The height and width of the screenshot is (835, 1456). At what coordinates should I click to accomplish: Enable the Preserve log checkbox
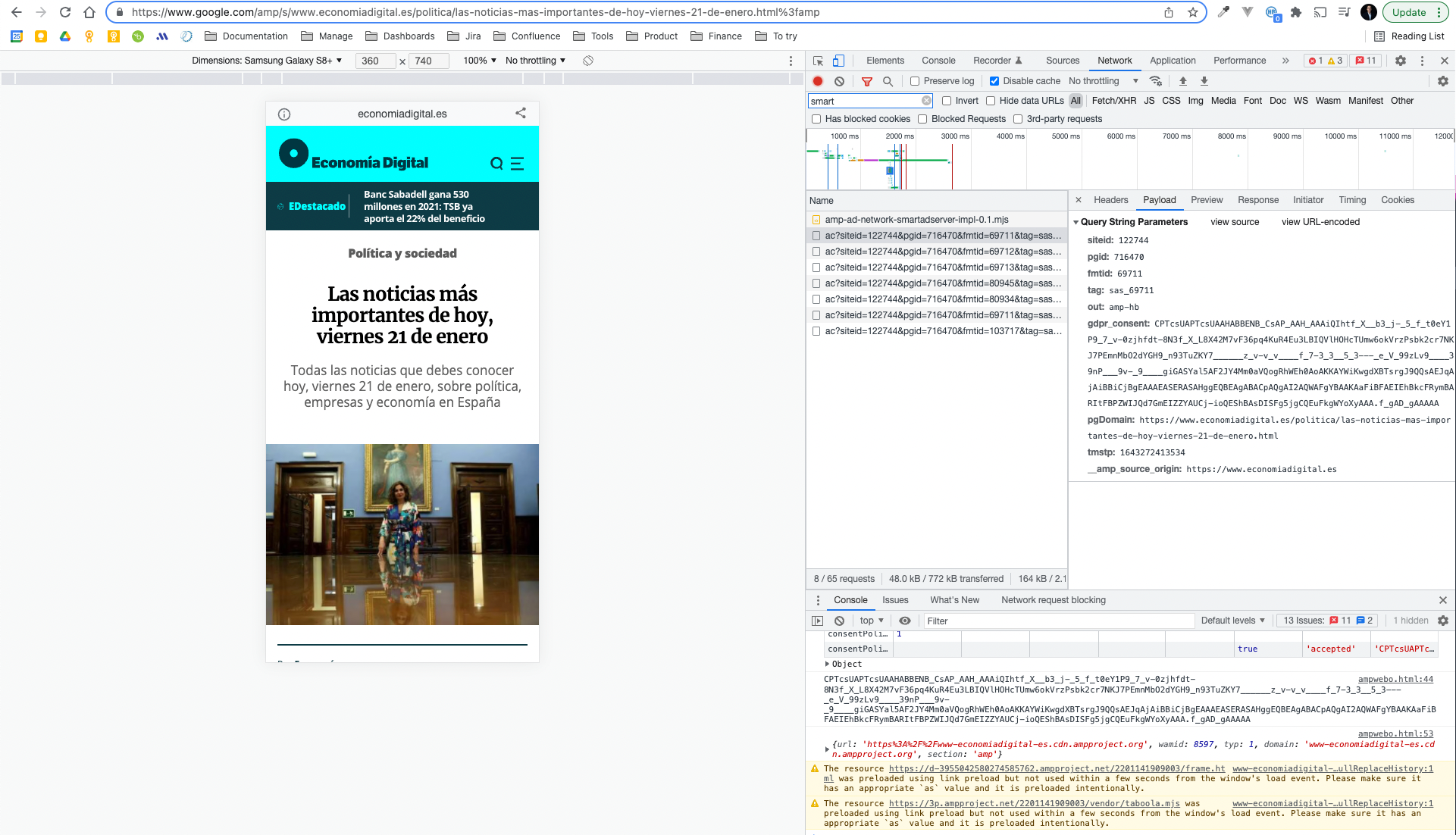click(x=915, y=81)
